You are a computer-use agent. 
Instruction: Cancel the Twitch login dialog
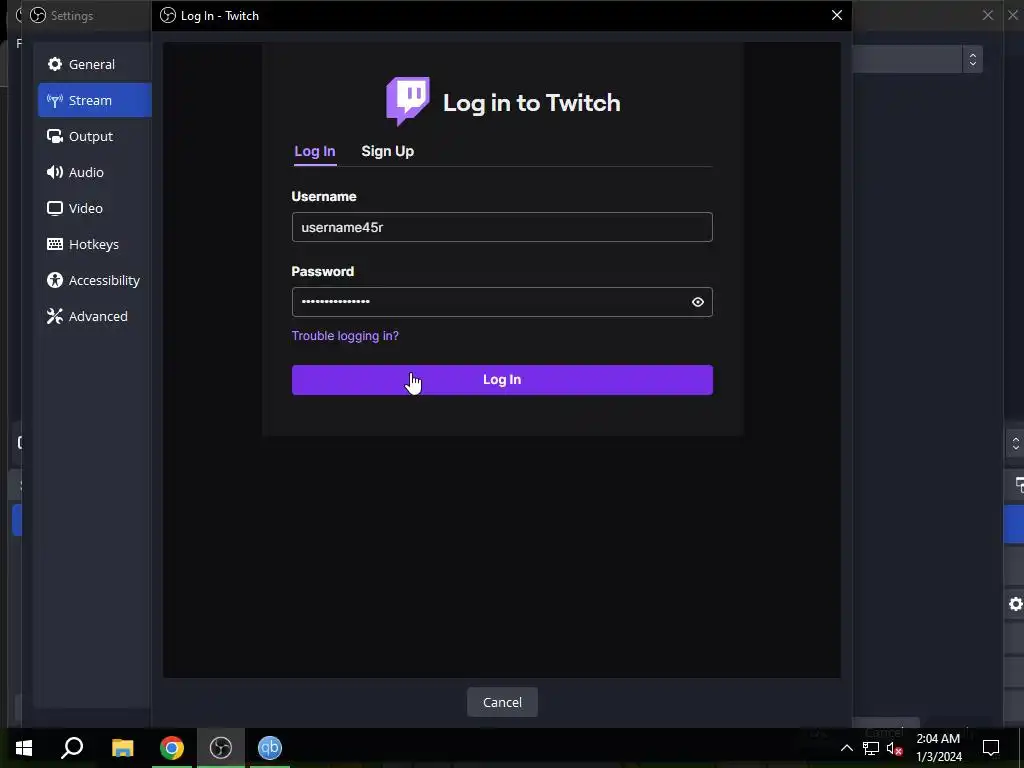pyautogui.click(x=502, y=702)
